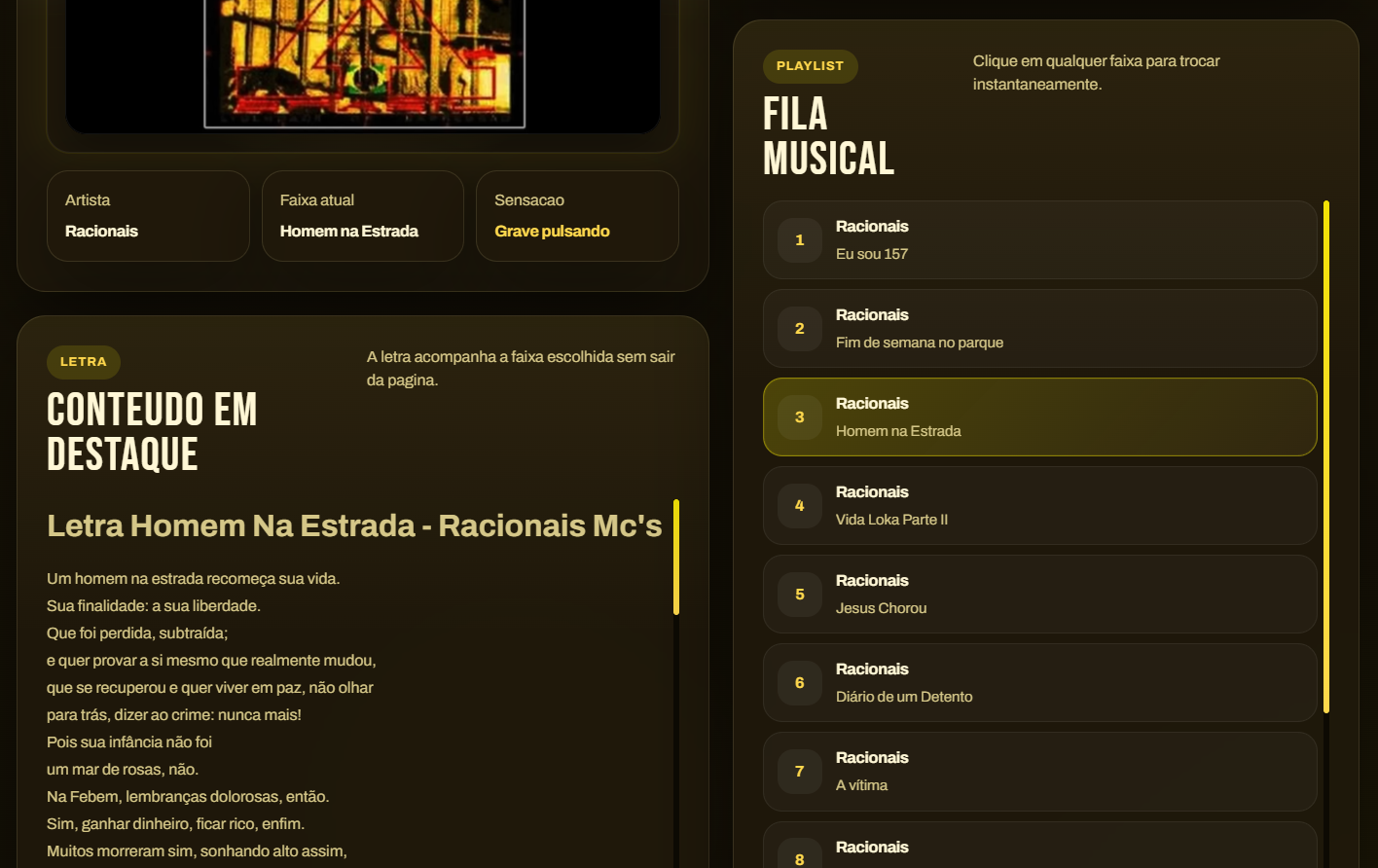Select Fim de semana no parque track
Image resolution: width=1378 pixels, height=868 pixels.
coord(1039,329)
